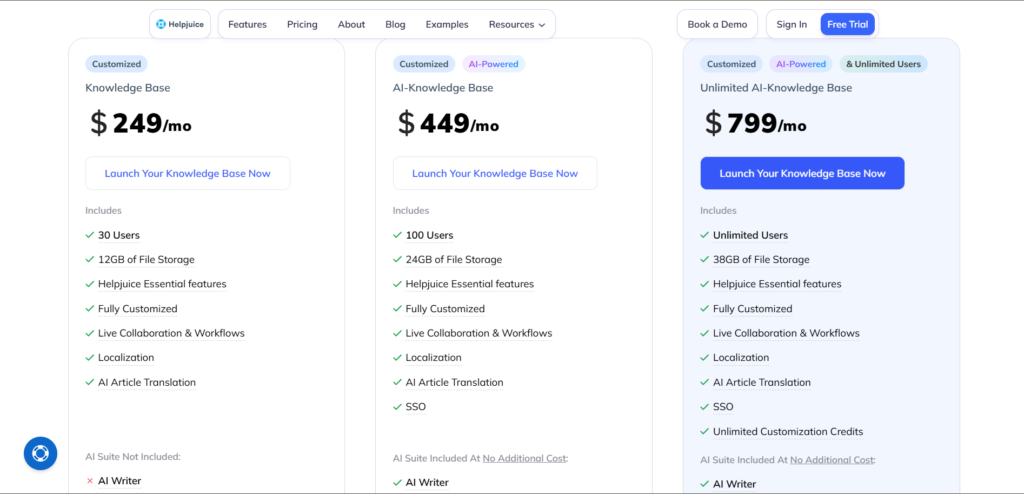Click '12GB of File Storage' feature
The height and width of the screenshot is (494, 1024).
click(146, 259)
